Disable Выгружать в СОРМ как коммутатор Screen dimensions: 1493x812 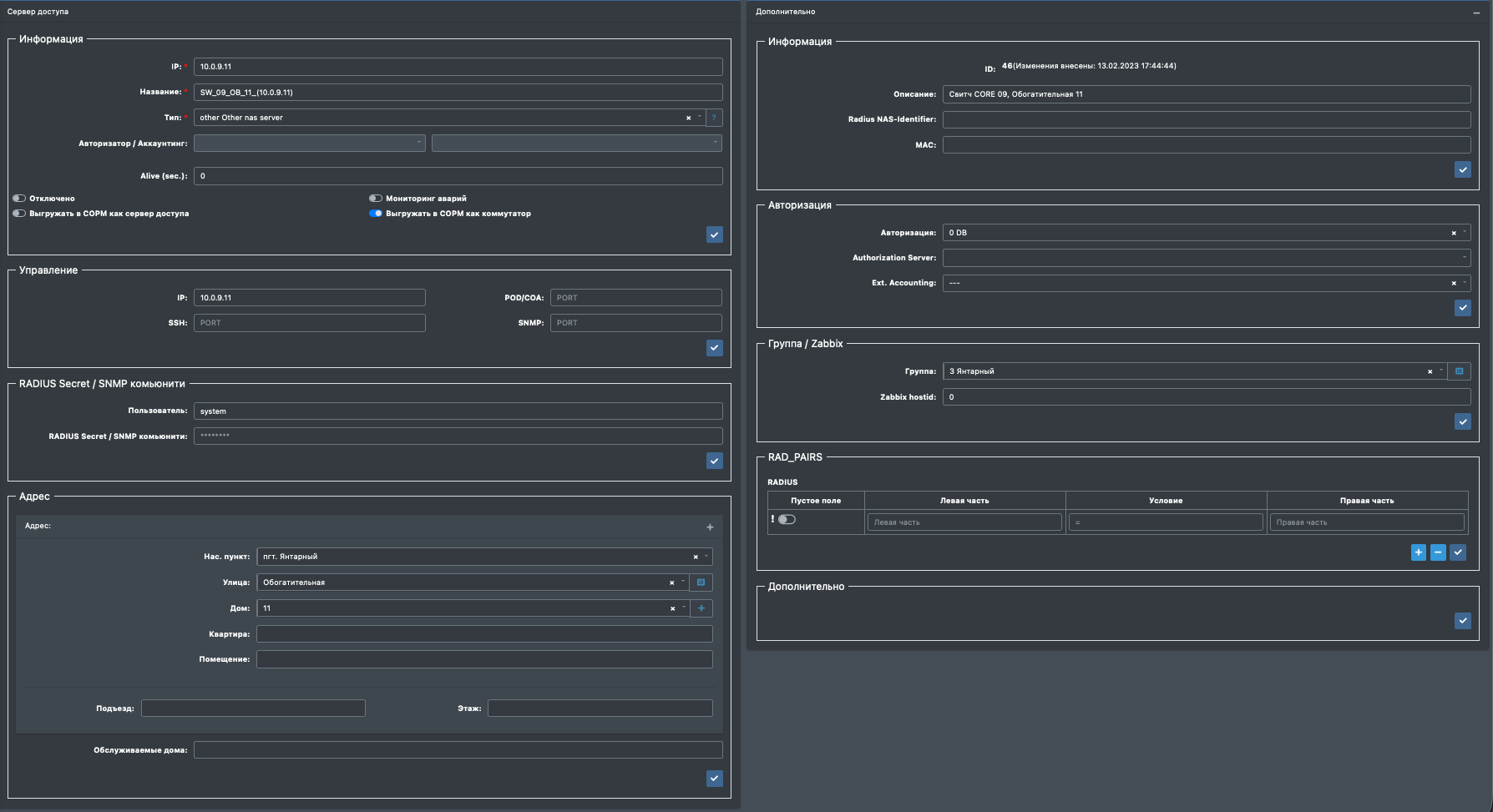376,214
